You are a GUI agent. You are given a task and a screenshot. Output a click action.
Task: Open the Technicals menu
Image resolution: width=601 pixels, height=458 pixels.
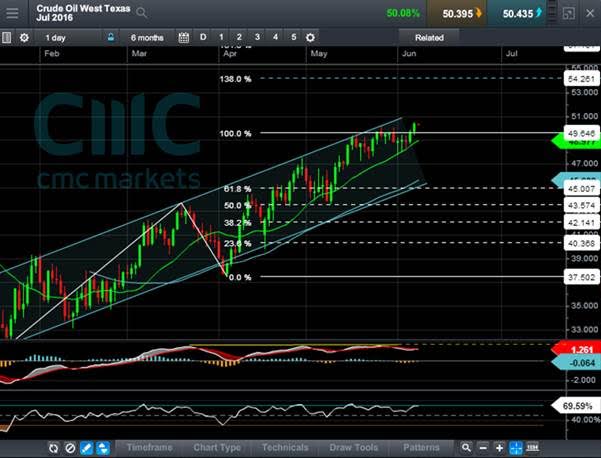coord(285,447)
